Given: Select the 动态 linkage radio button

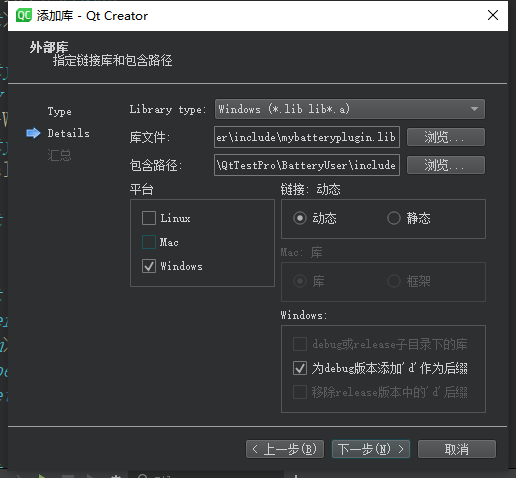Looking at the screenshot, I should tap(300, 218).
